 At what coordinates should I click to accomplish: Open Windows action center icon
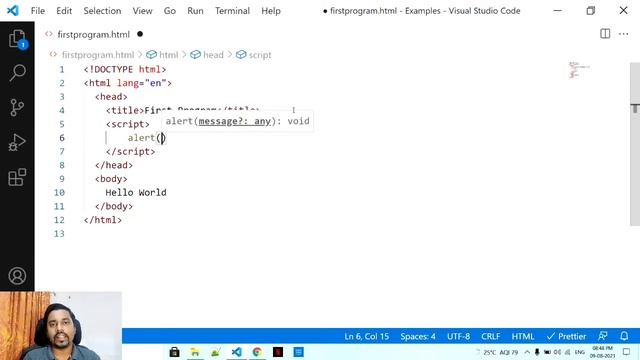coord(627,351)
